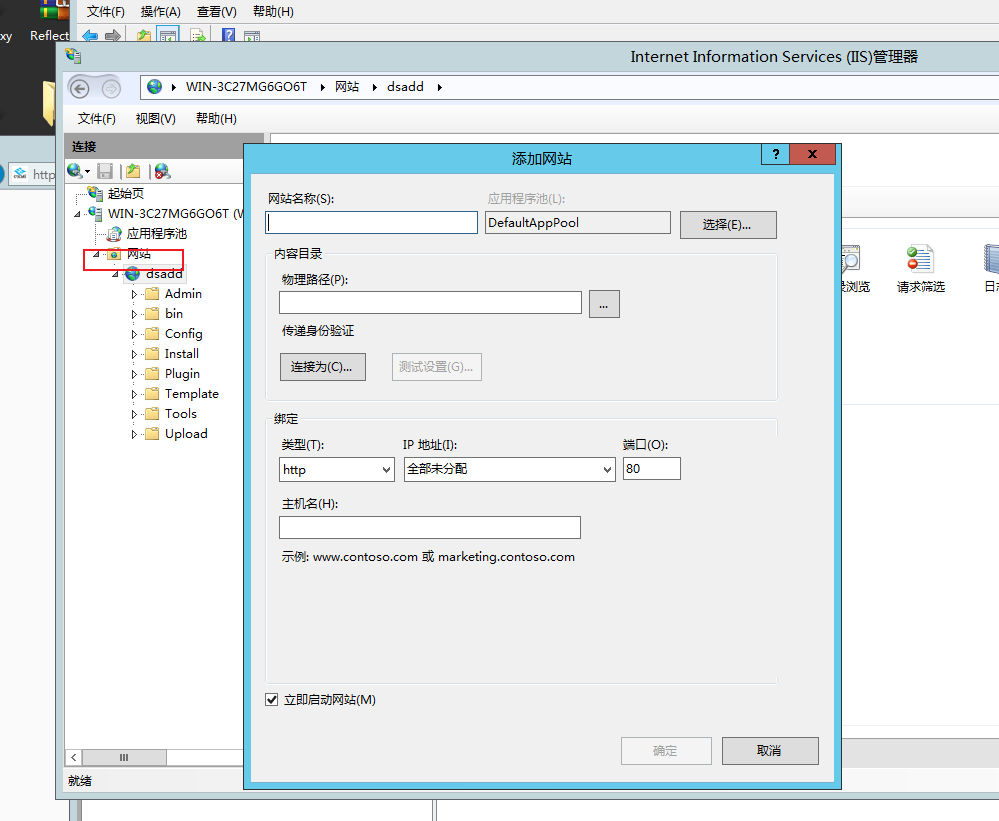Viewport: 999px width, 821px height.
Task: Expand the Admin folder in the tree
Action: 134,294
